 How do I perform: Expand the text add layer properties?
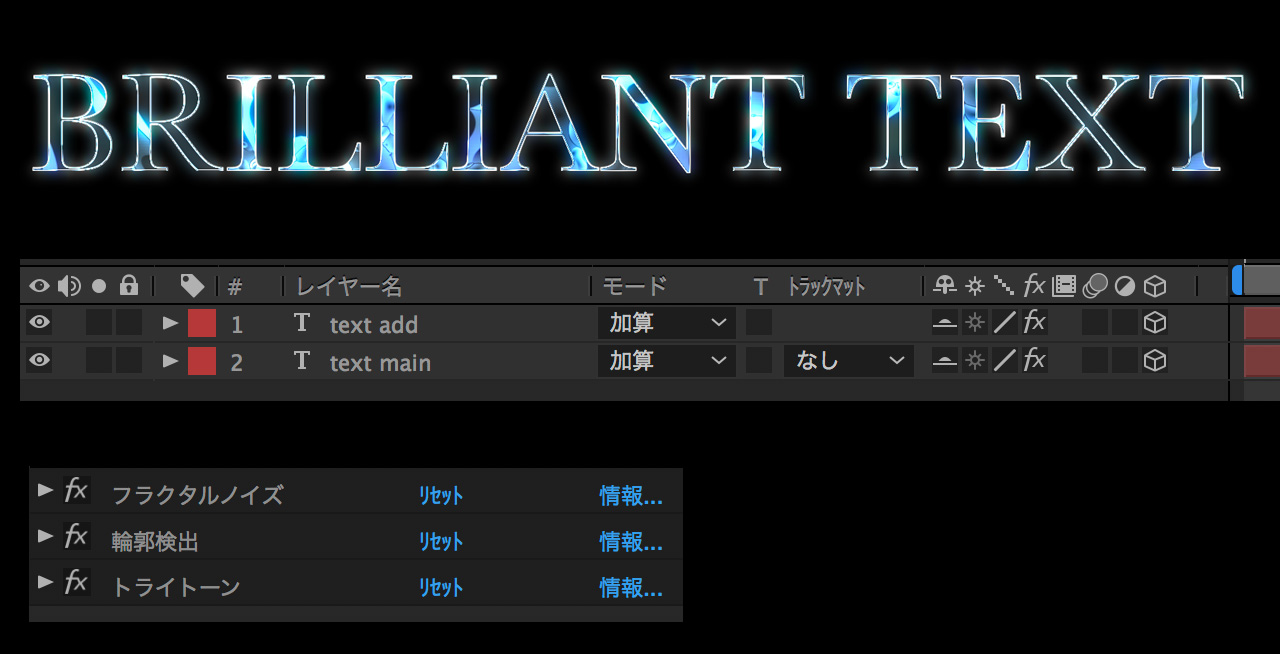point(170,323)
